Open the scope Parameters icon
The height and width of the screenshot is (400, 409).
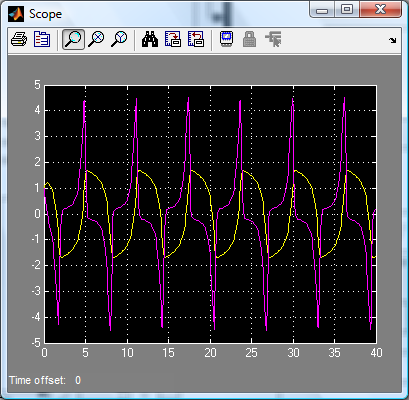42,40
